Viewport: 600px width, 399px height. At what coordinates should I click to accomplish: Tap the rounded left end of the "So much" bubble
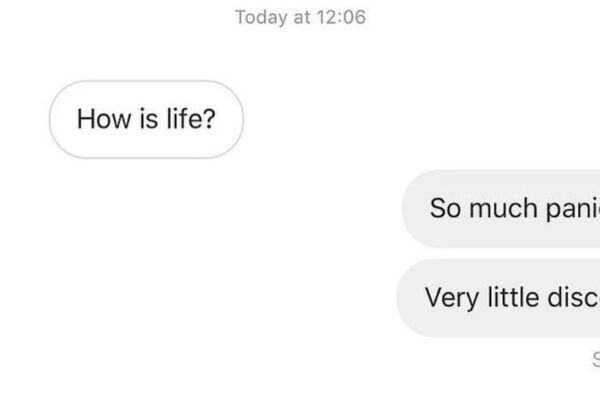click(x=415, y=209)
